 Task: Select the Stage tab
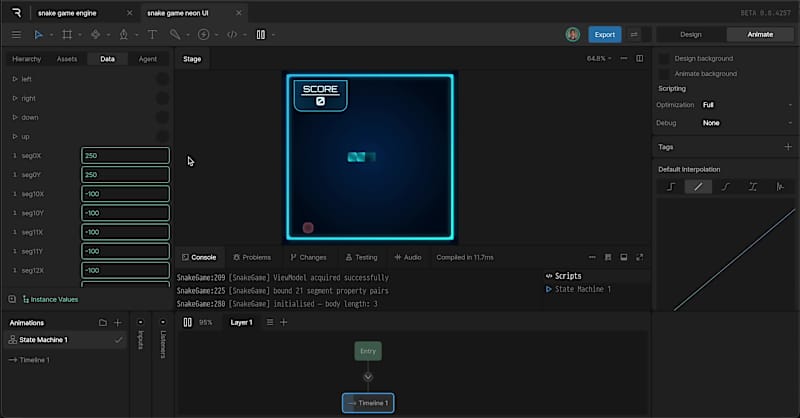(x=192, y=59)
